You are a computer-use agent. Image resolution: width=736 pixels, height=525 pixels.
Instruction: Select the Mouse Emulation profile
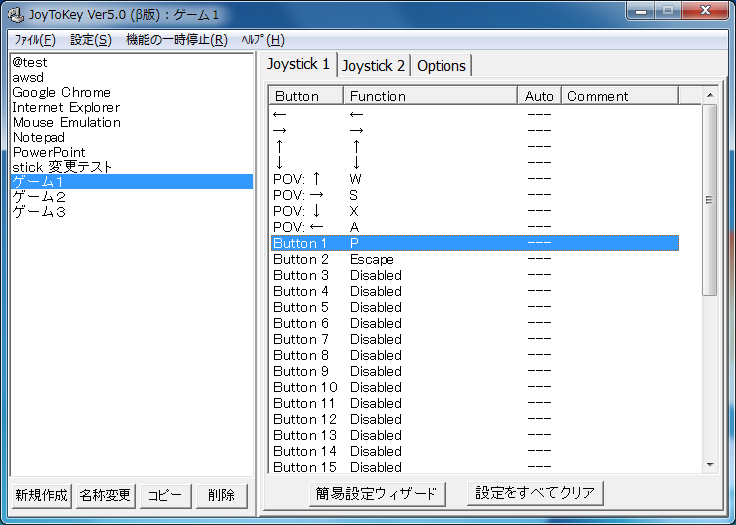[66, 122]
